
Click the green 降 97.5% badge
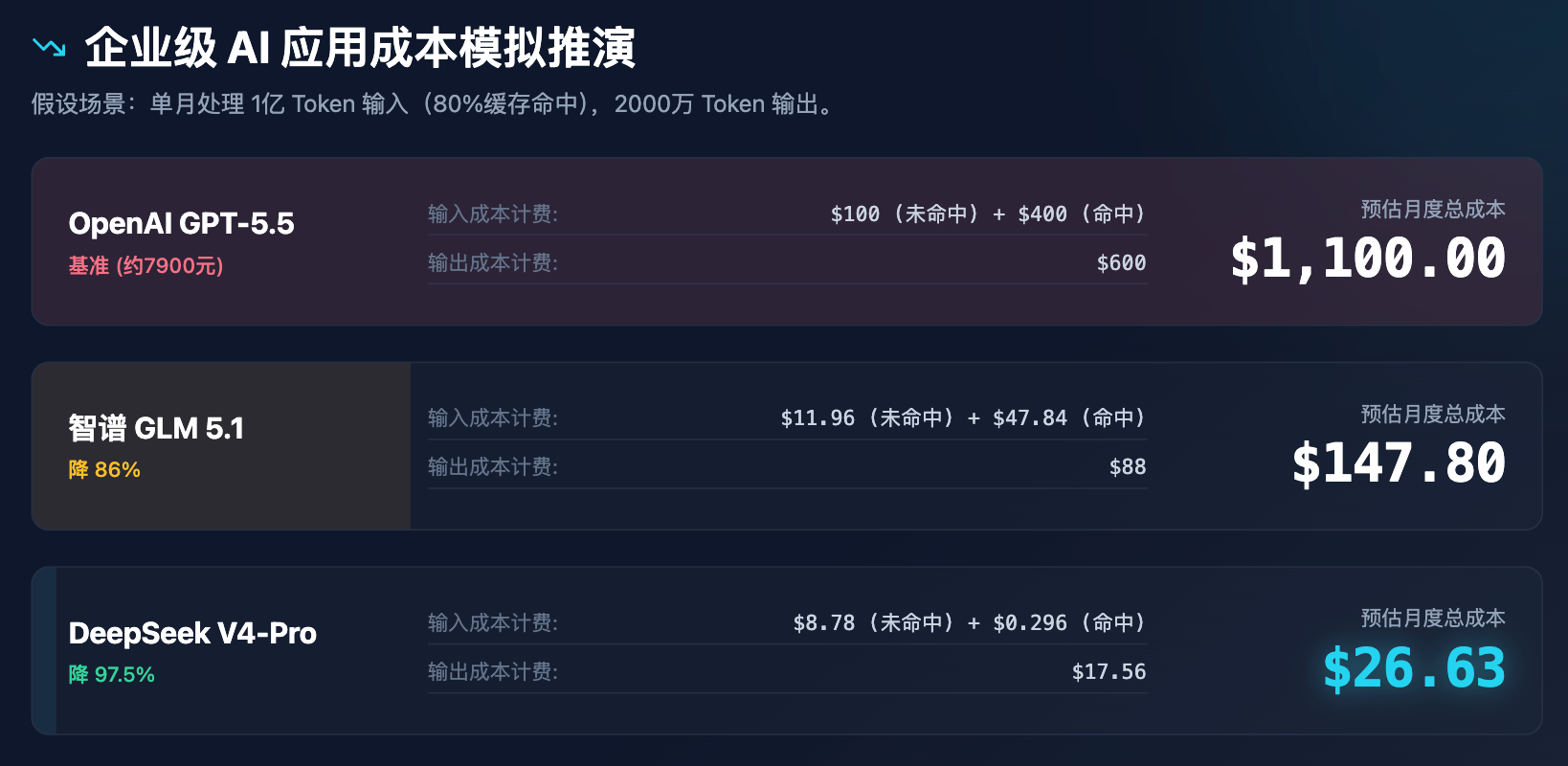click(x=111, y=674)
